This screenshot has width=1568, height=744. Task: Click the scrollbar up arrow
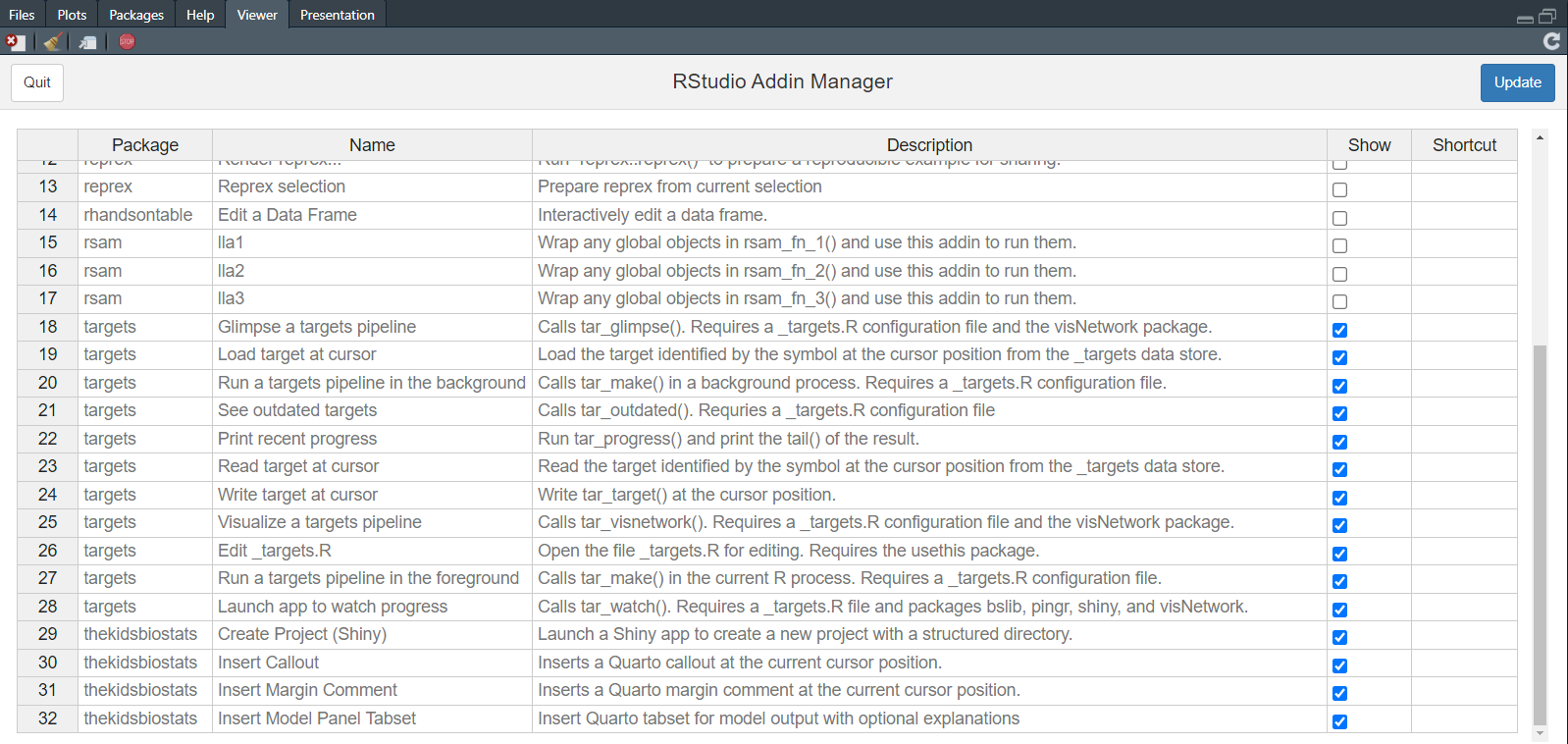1540,137
